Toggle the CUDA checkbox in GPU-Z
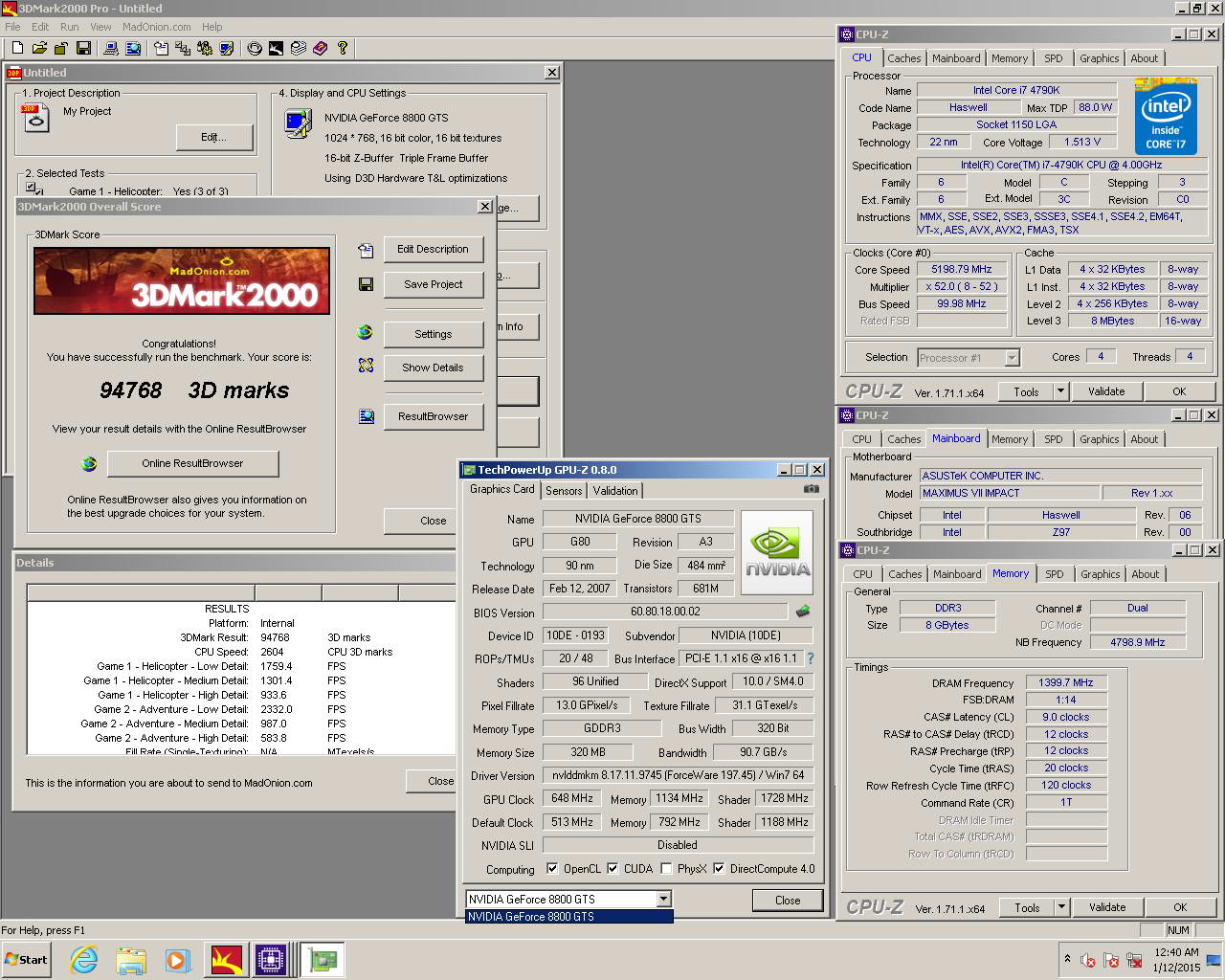Viewport: 1225px width, 980px height. tap(612, 869)
